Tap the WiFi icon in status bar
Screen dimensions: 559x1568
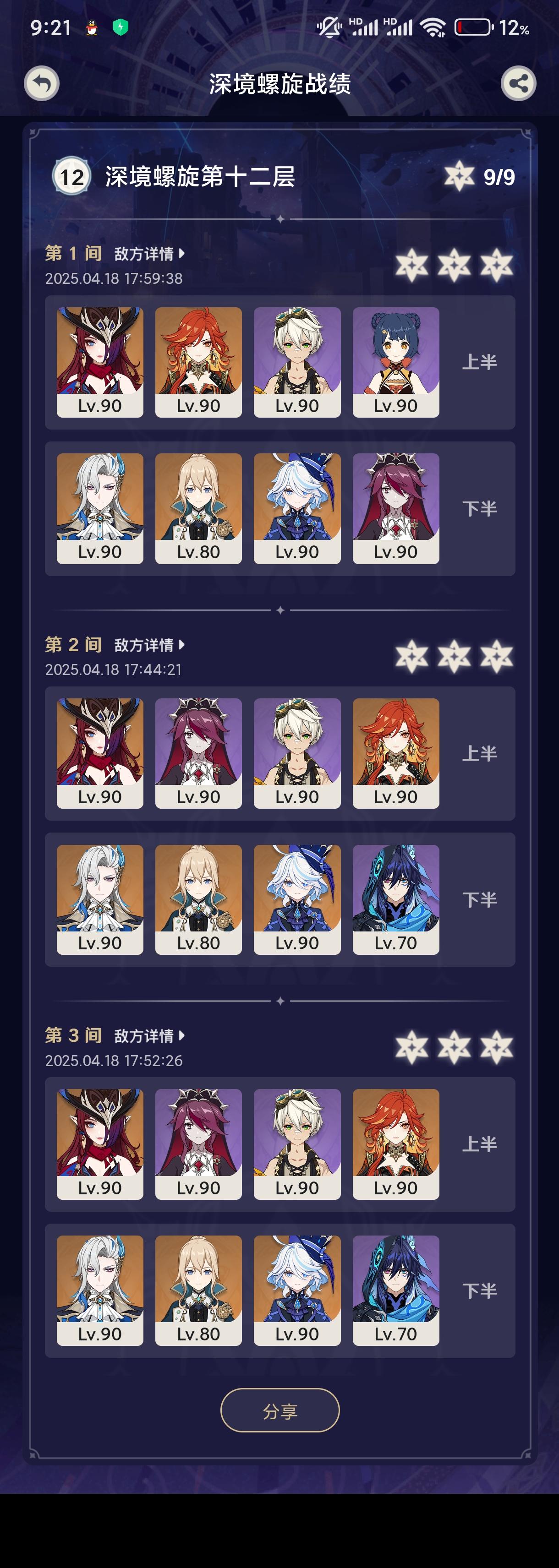pyautogui.click(x=433, y=27)
